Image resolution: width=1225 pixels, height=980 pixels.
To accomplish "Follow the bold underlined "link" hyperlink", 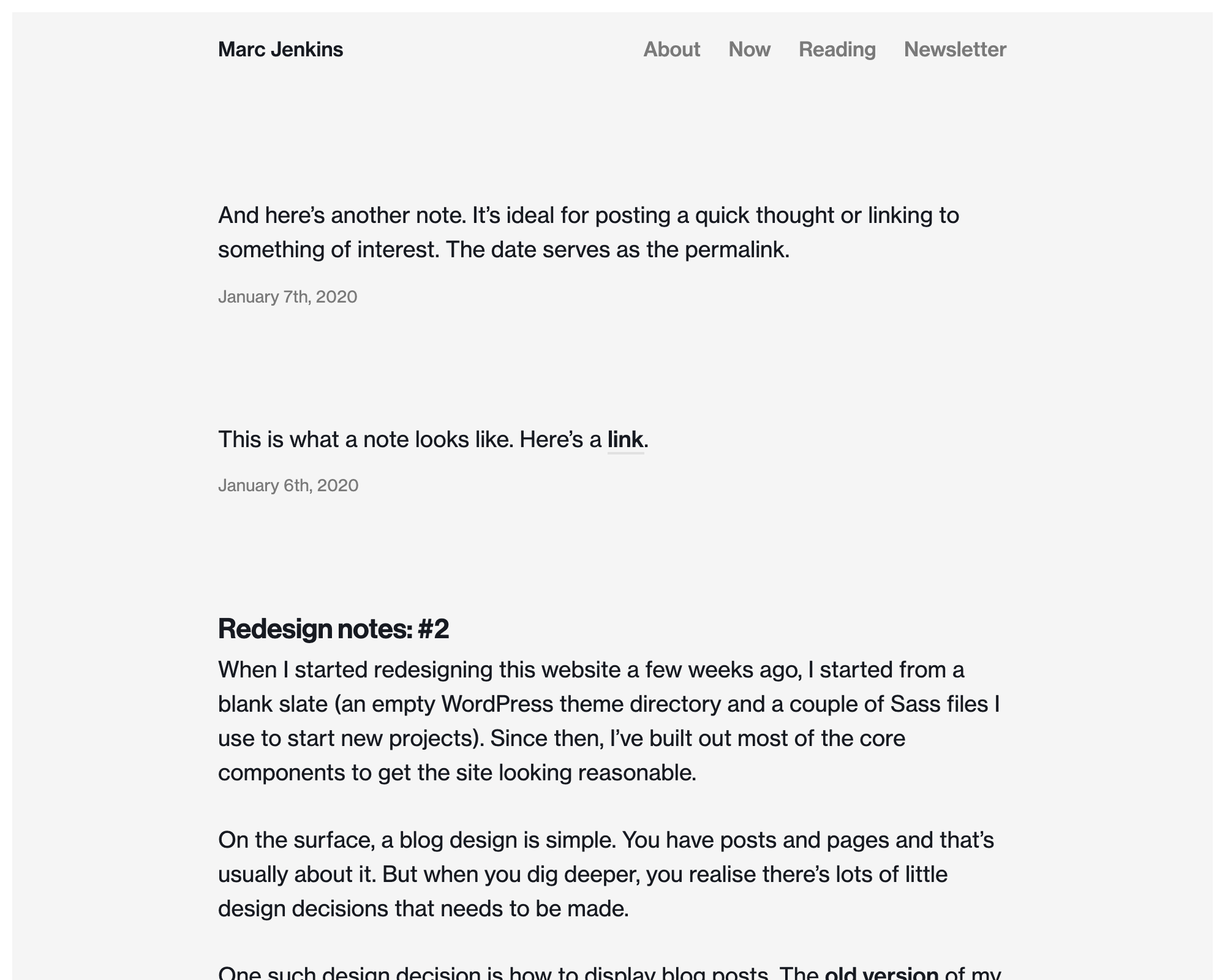I will 625,440.
